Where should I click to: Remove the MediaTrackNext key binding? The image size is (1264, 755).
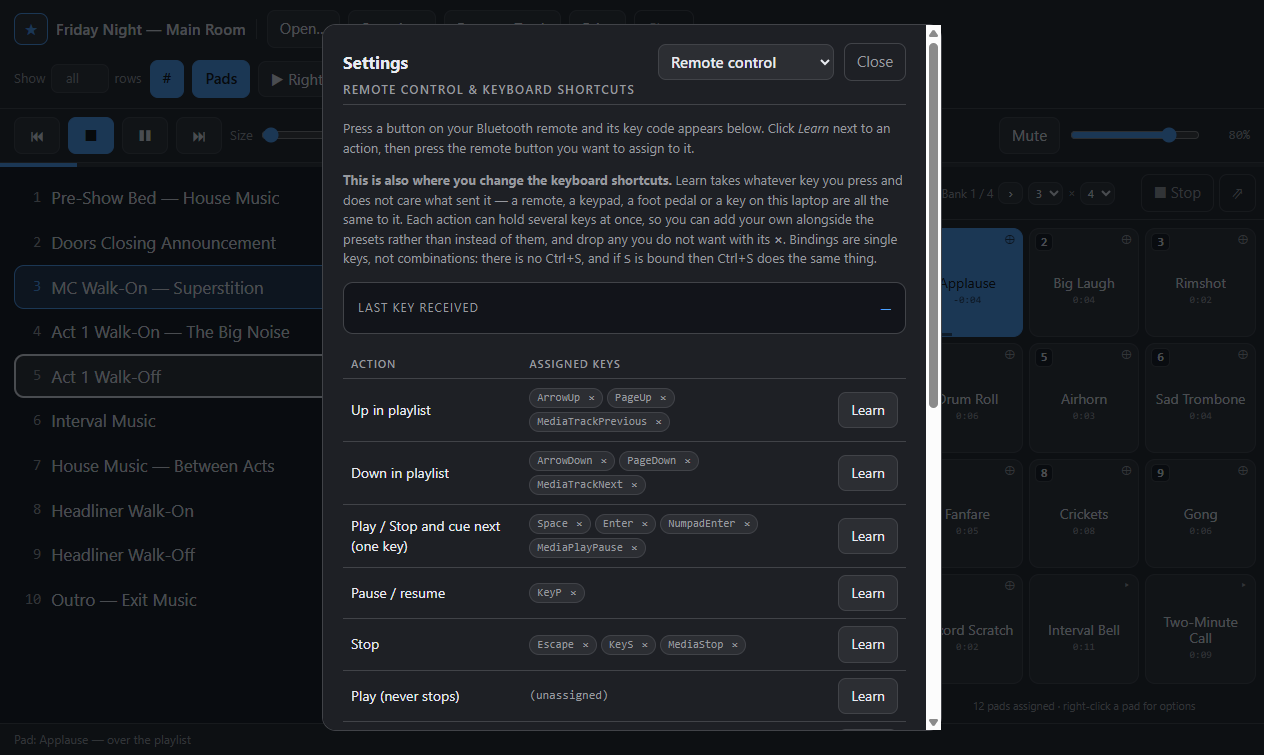634,485
